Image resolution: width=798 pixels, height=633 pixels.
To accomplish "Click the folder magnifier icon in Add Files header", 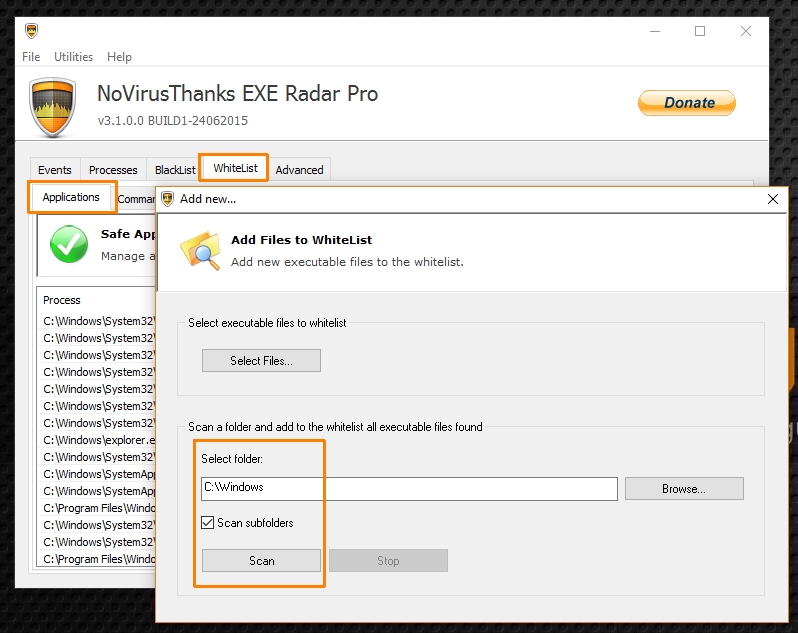I will [x=201, y=250].
